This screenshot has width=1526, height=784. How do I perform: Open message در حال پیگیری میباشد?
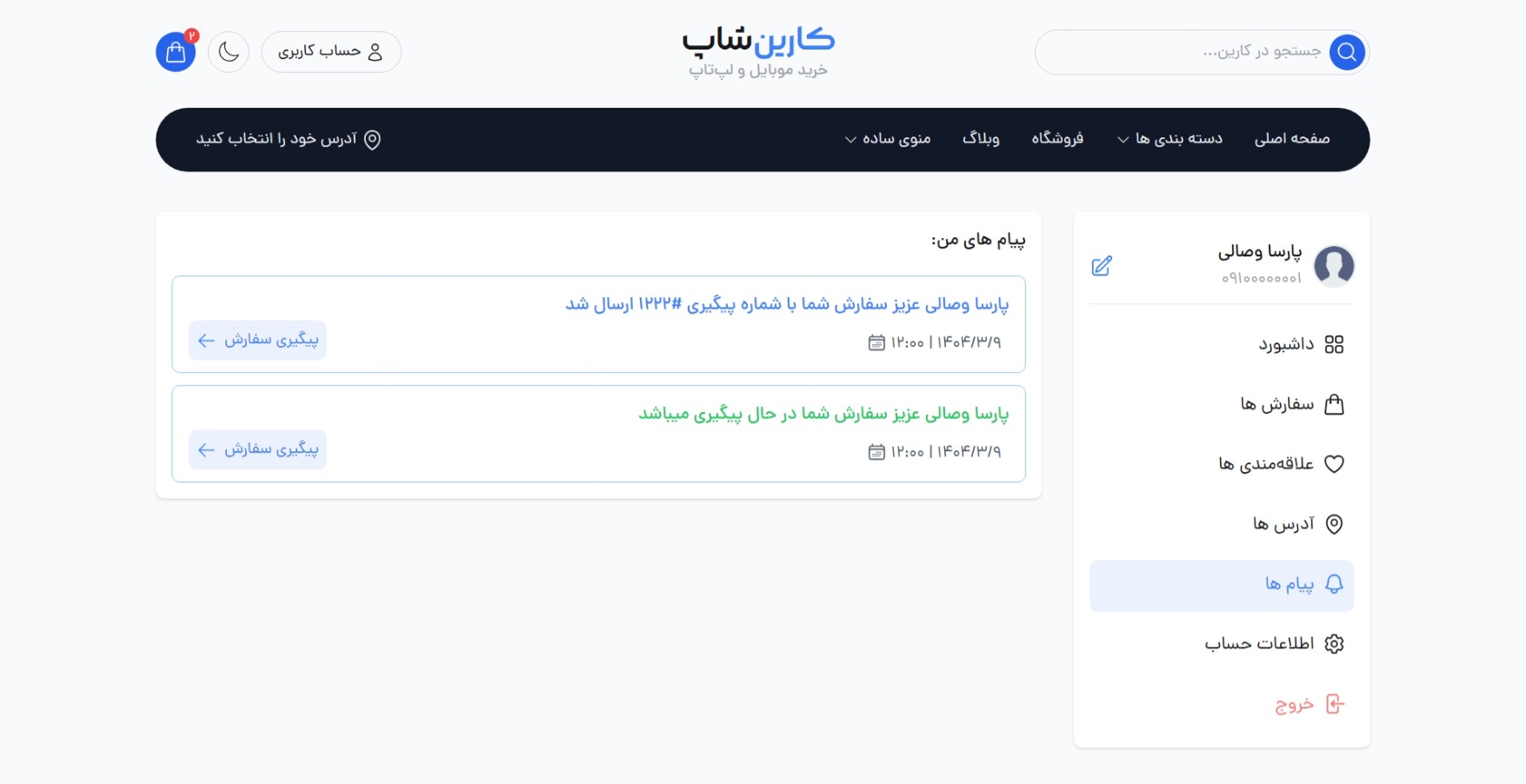coord(823,414)
